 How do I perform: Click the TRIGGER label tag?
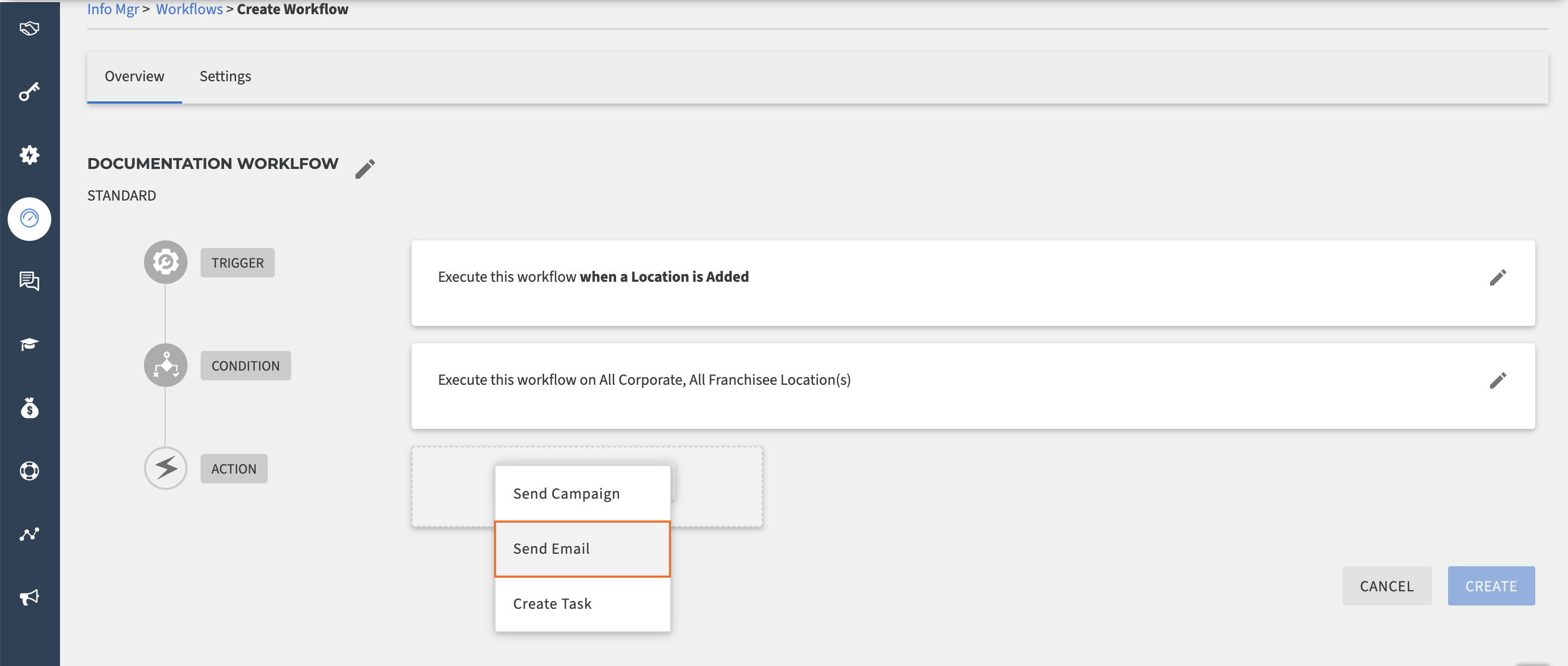237,263
